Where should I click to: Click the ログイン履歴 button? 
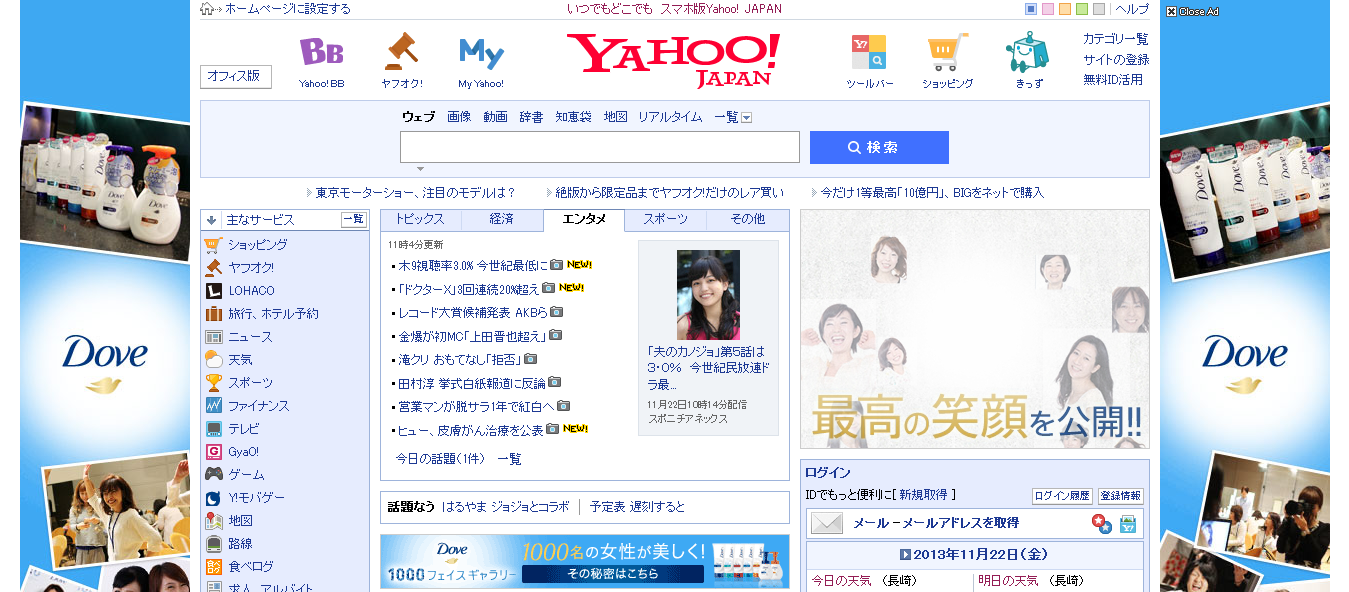pyautogui.click(x=1062, y=496)
